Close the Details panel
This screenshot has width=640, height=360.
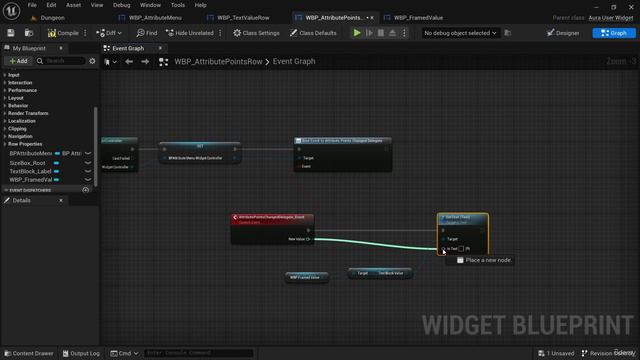coord(61,200)
